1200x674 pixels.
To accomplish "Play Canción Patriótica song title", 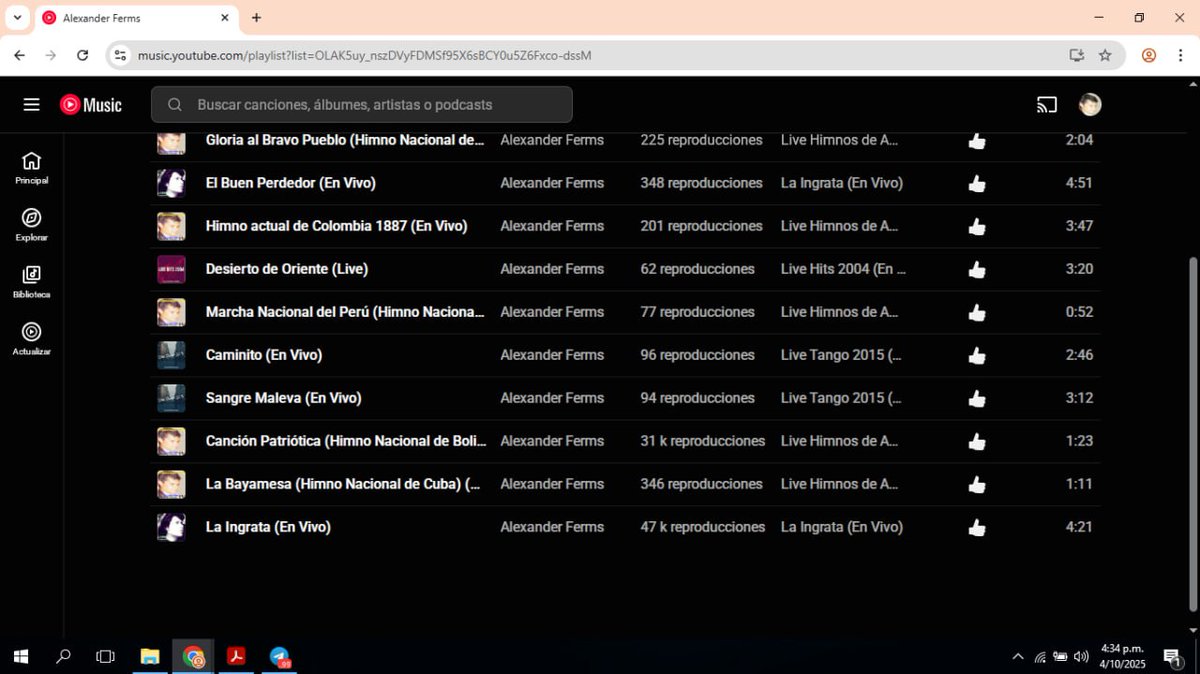I will (346, 441).
